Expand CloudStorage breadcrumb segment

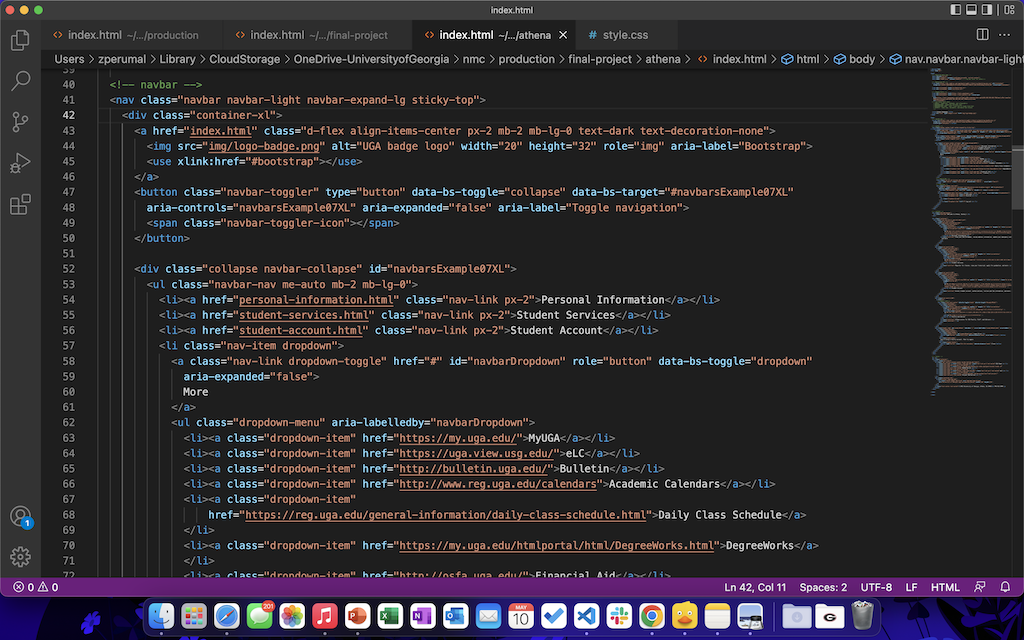[x=244, y=59]
